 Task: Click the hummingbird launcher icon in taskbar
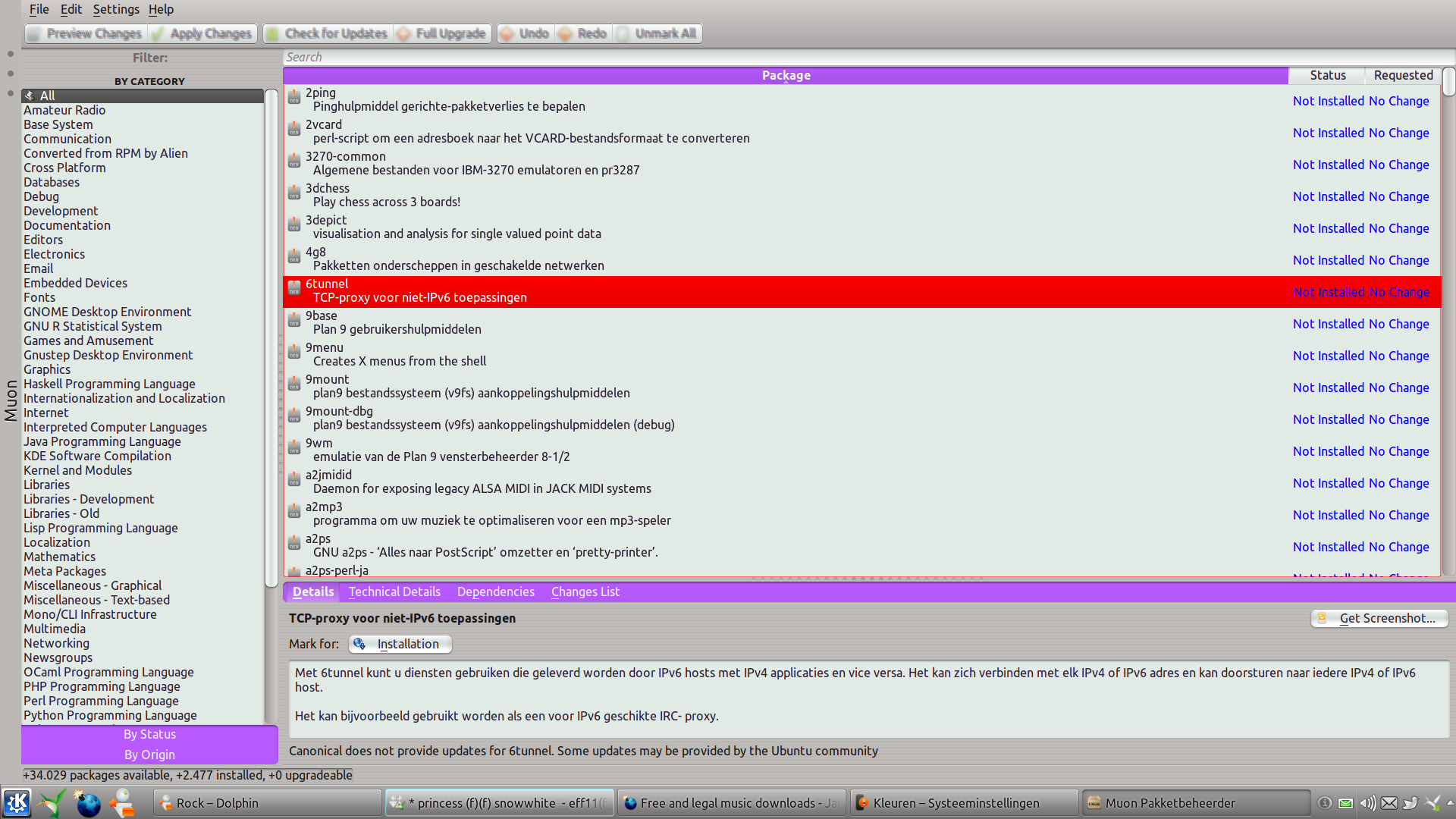point(52,802)
